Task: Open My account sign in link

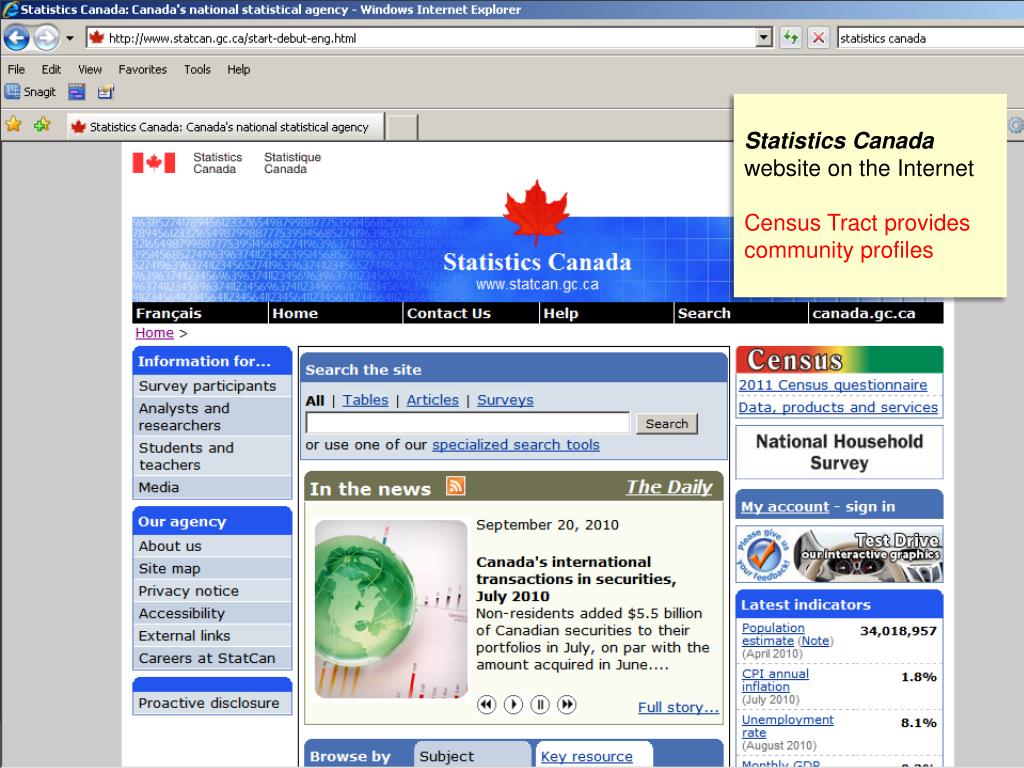Action: click(784, 507)
